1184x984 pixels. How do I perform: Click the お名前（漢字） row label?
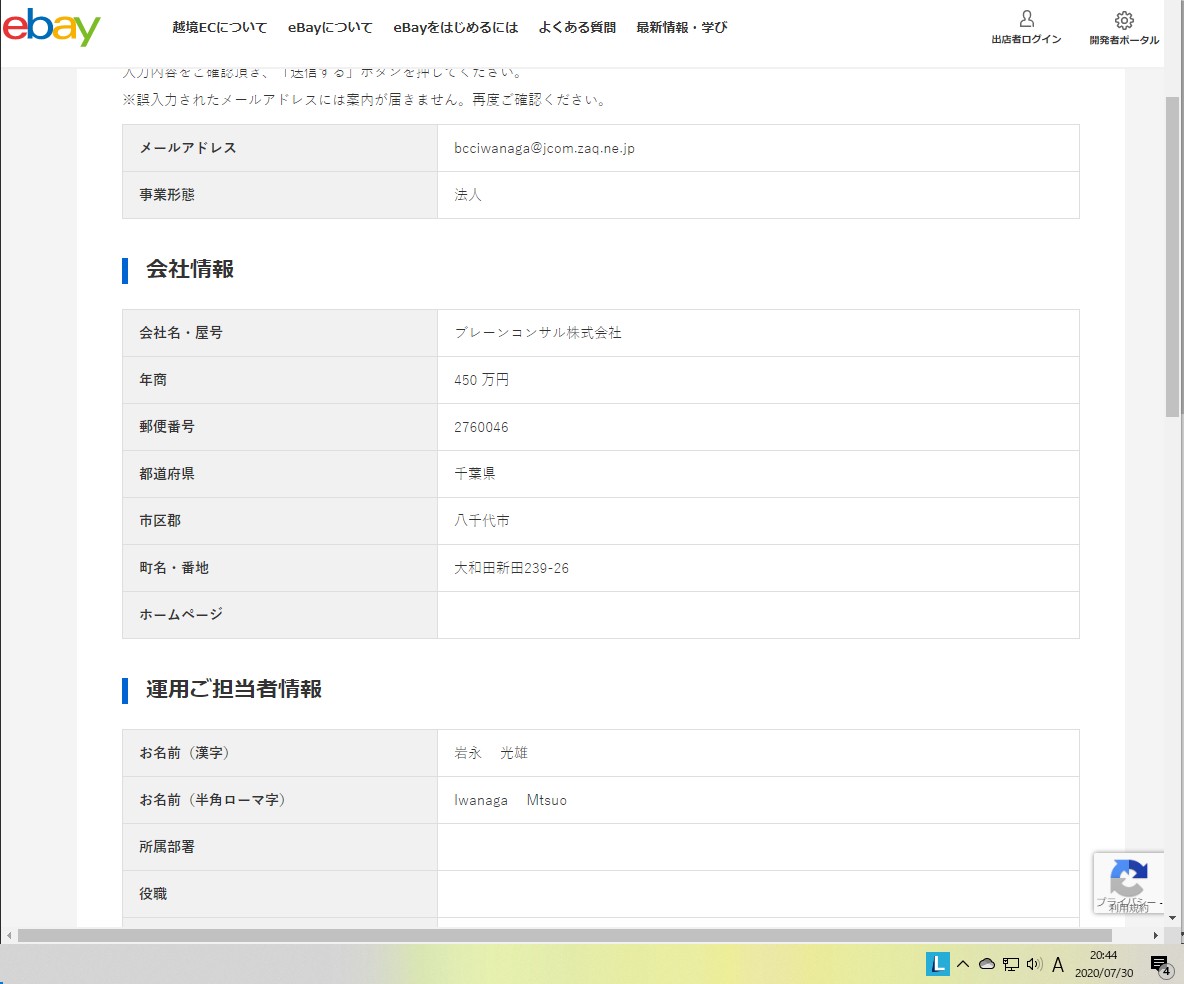pyautogui.click(x=184, y=753)
